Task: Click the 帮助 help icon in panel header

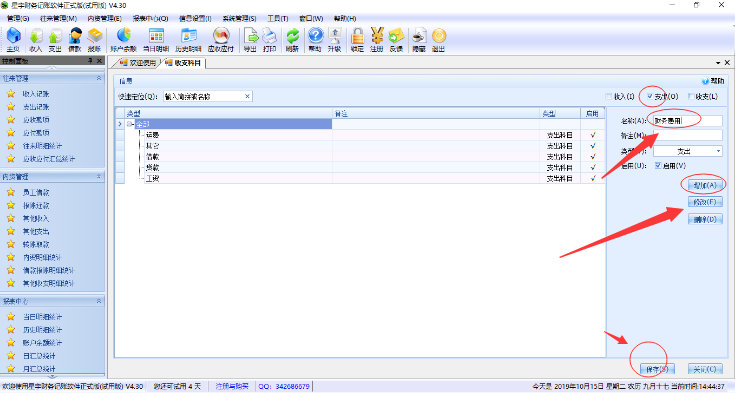Action: (713, 81)
